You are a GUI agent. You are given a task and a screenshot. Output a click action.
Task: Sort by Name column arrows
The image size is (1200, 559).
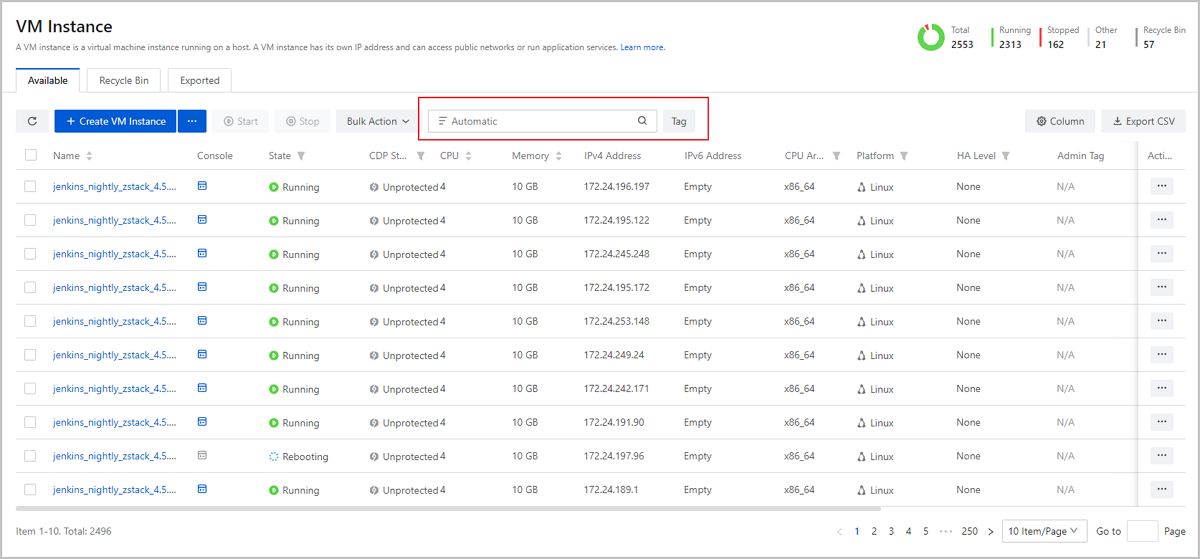tap(89, 156)
